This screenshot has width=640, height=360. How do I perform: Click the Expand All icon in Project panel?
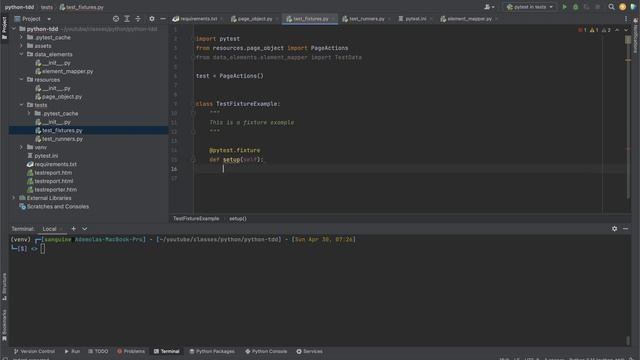(x=127, y=19)
